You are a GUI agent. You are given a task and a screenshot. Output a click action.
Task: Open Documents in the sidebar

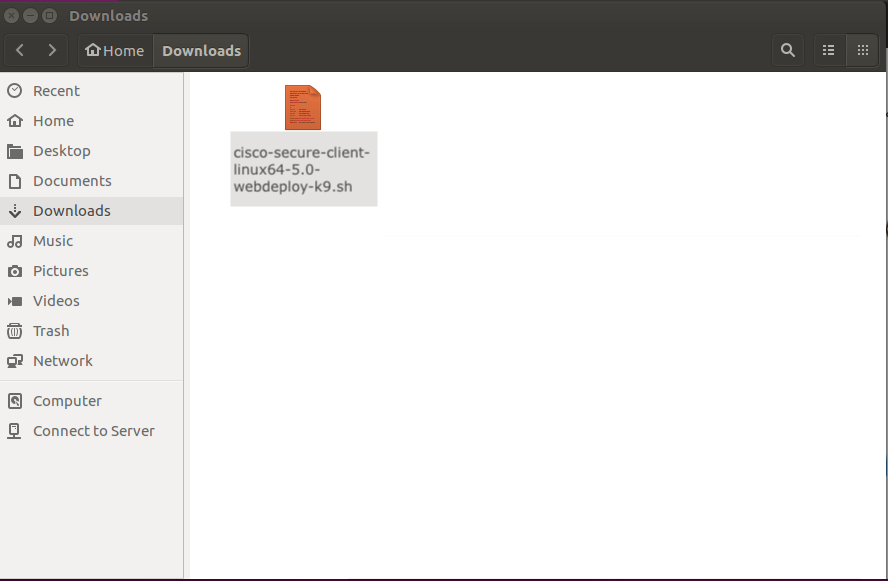pos(91,181)
